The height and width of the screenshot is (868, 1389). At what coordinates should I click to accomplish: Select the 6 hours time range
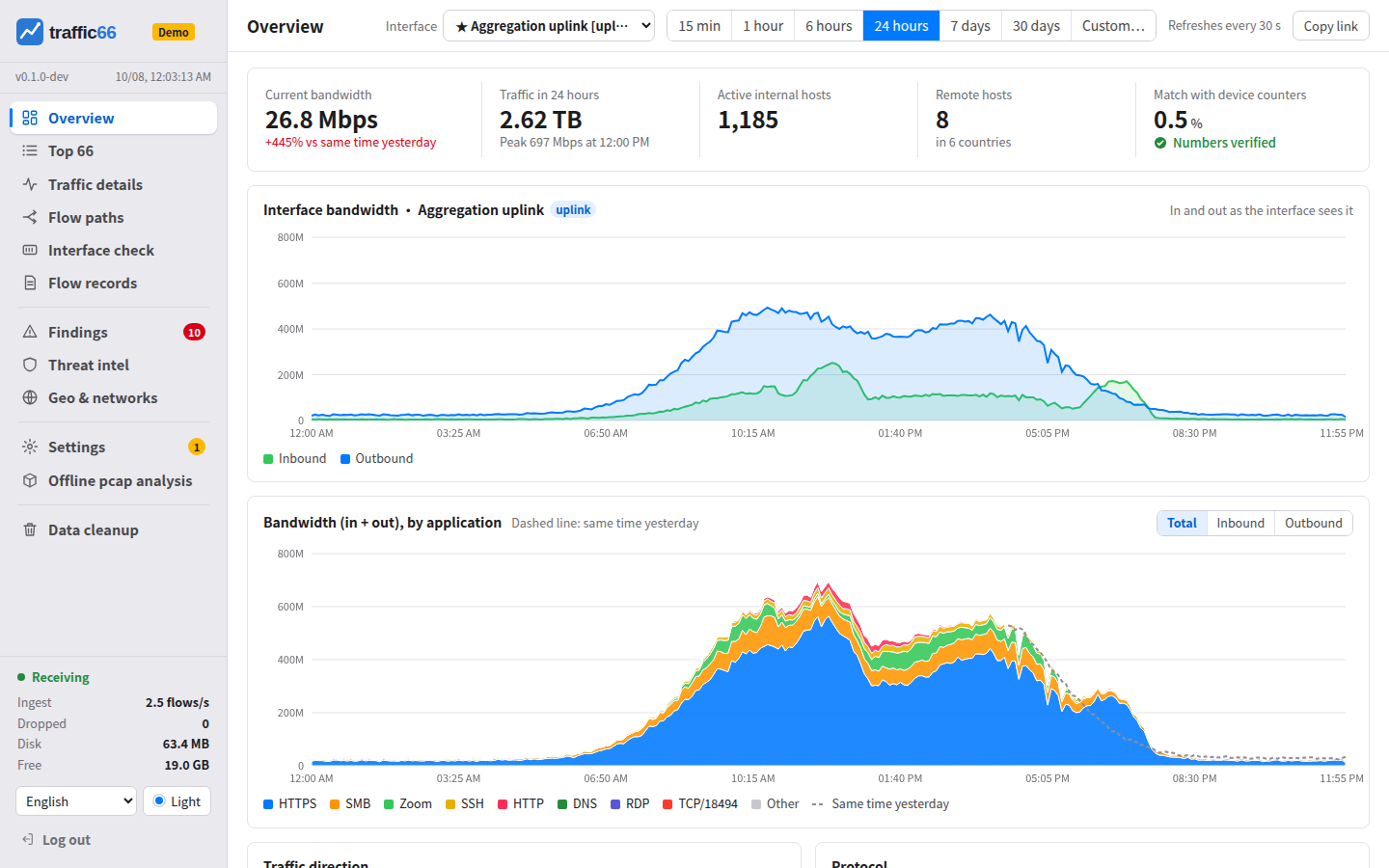pyautogui.click(x=829, y=26)
